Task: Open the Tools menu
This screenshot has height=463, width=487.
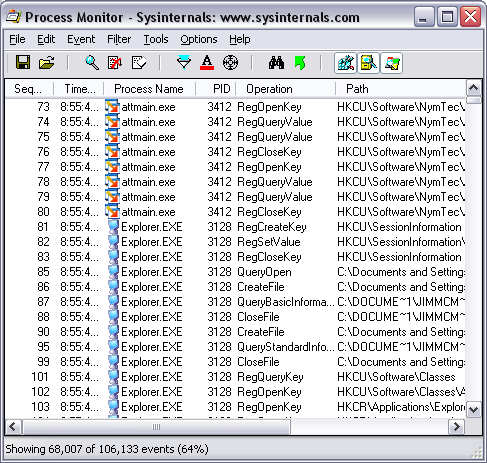Action: [x=156, y=39]
